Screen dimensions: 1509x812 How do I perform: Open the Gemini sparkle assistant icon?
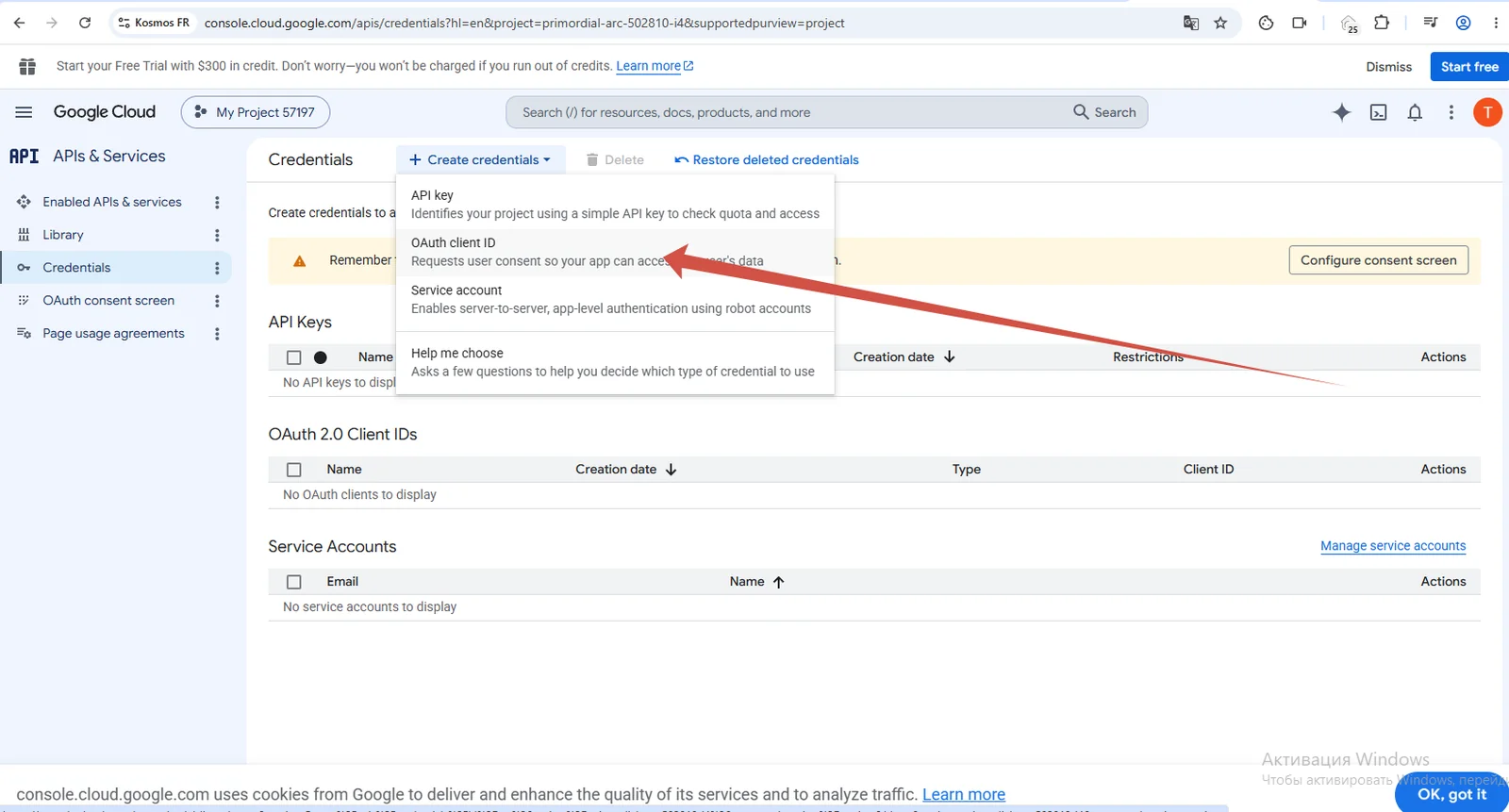click(1341, 112)
